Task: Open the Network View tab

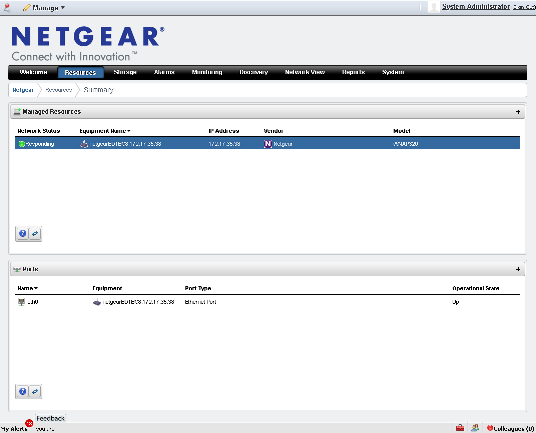Action: coord(305,72)
